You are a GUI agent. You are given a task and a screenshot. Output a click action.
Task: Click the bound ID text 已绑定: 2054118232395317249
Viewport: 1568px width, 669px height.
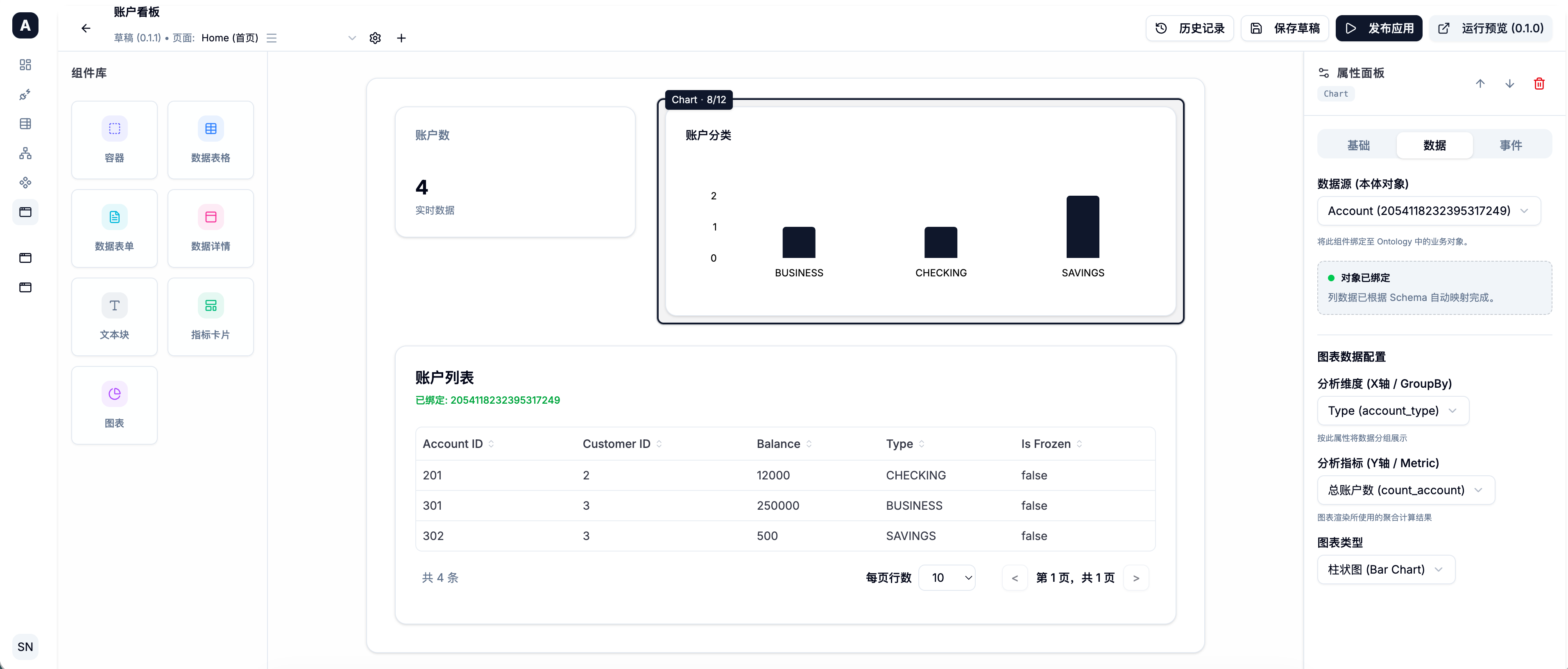487,400
